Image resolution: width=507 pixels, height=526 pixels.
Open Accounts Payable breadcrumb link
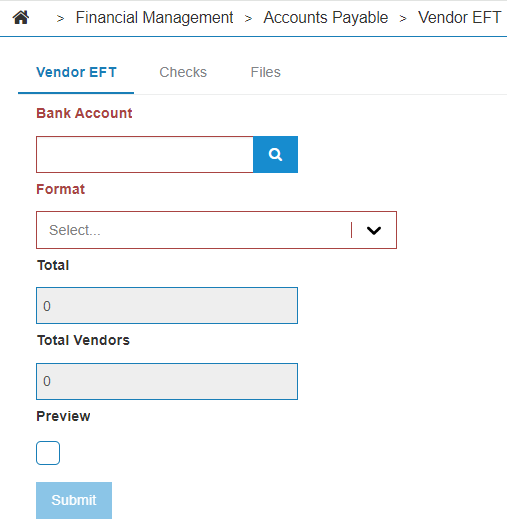click(x=325, y=17)
